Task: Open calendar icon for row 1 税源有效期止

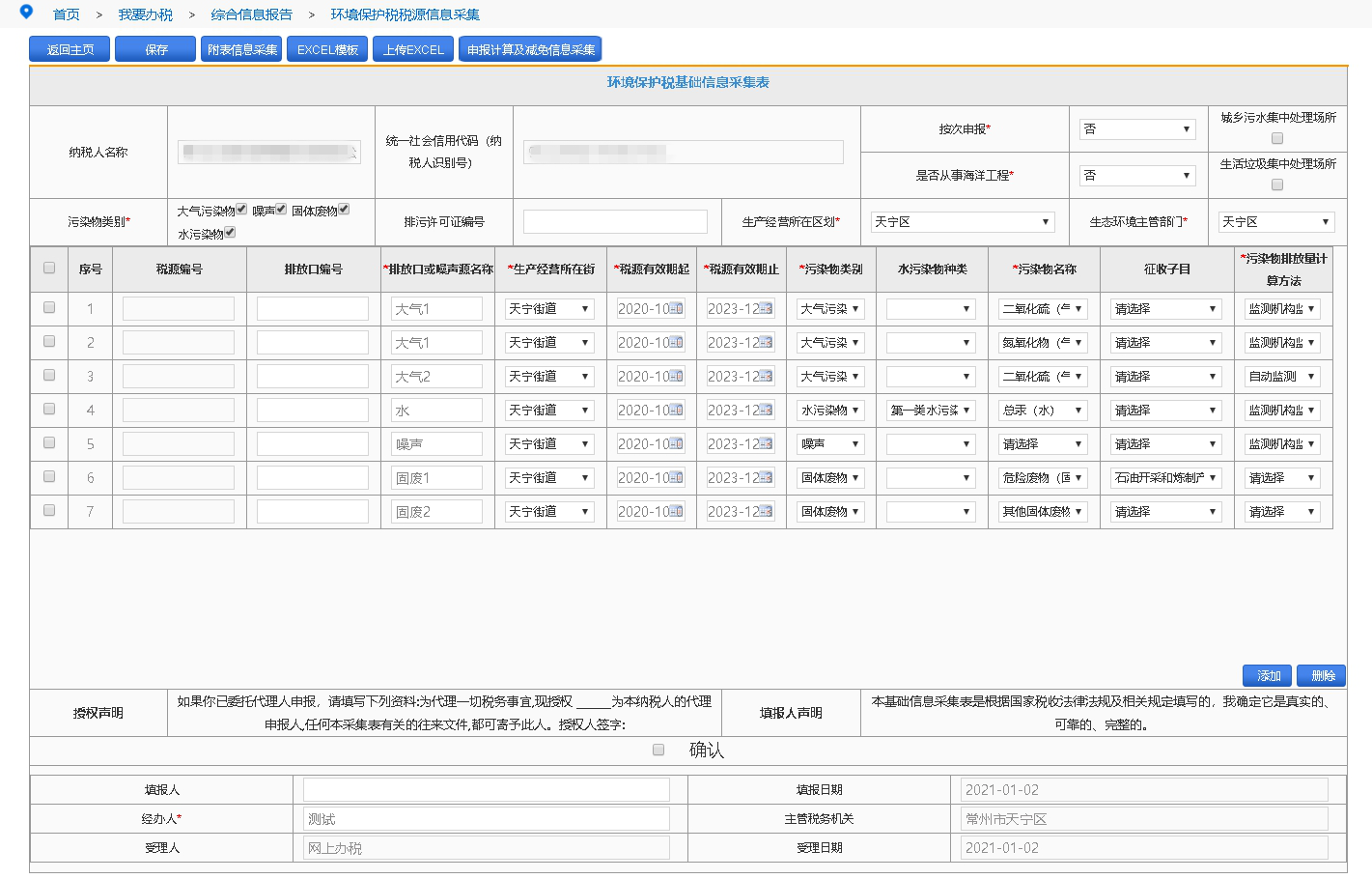Action: tap(766, 309)
